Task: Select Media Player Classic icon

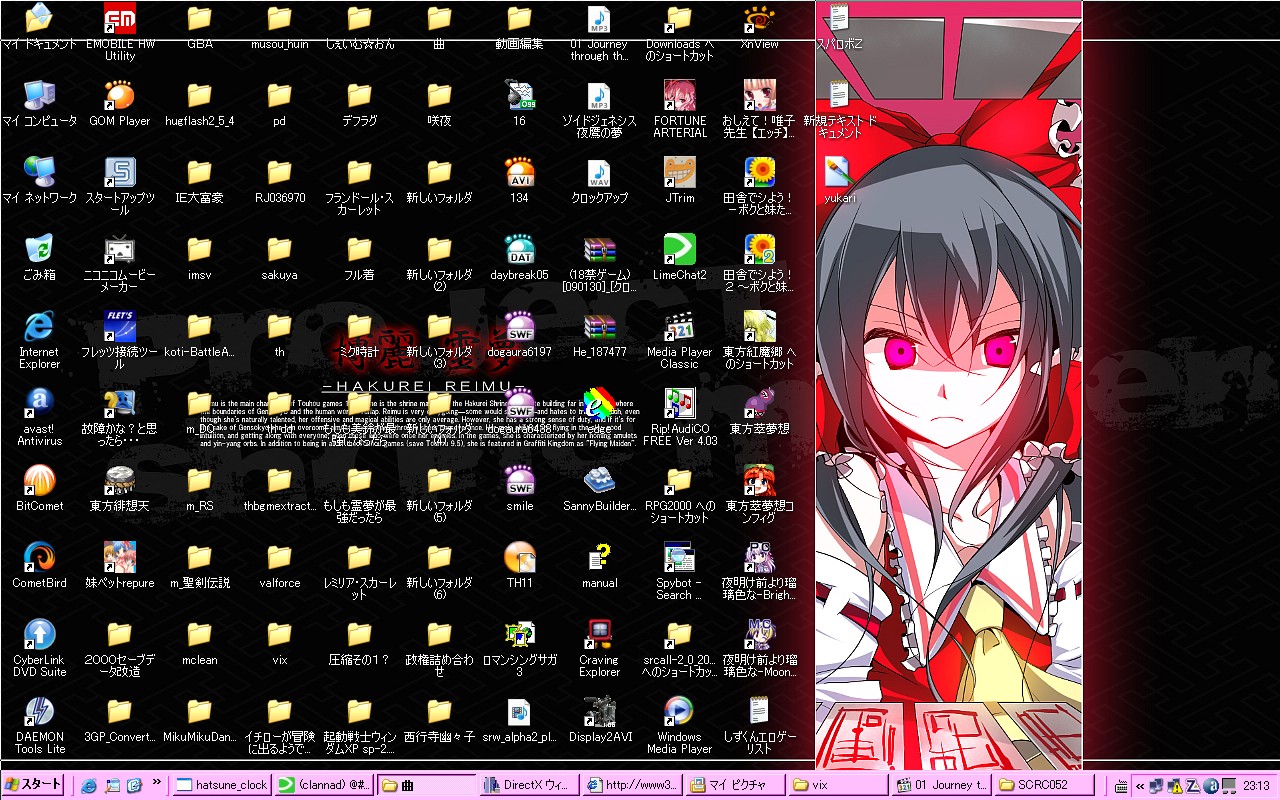Action: 680,326
